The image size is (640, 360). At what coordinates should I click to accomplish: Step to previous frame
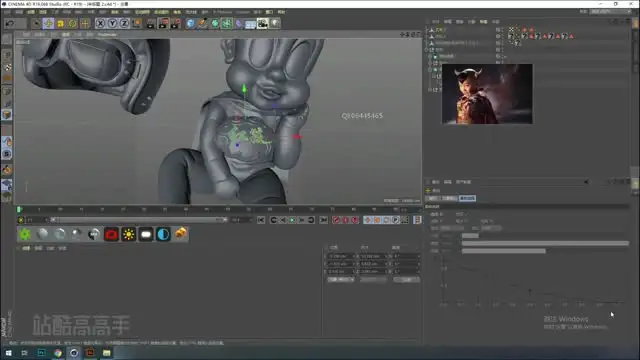(x=283, y=220)
